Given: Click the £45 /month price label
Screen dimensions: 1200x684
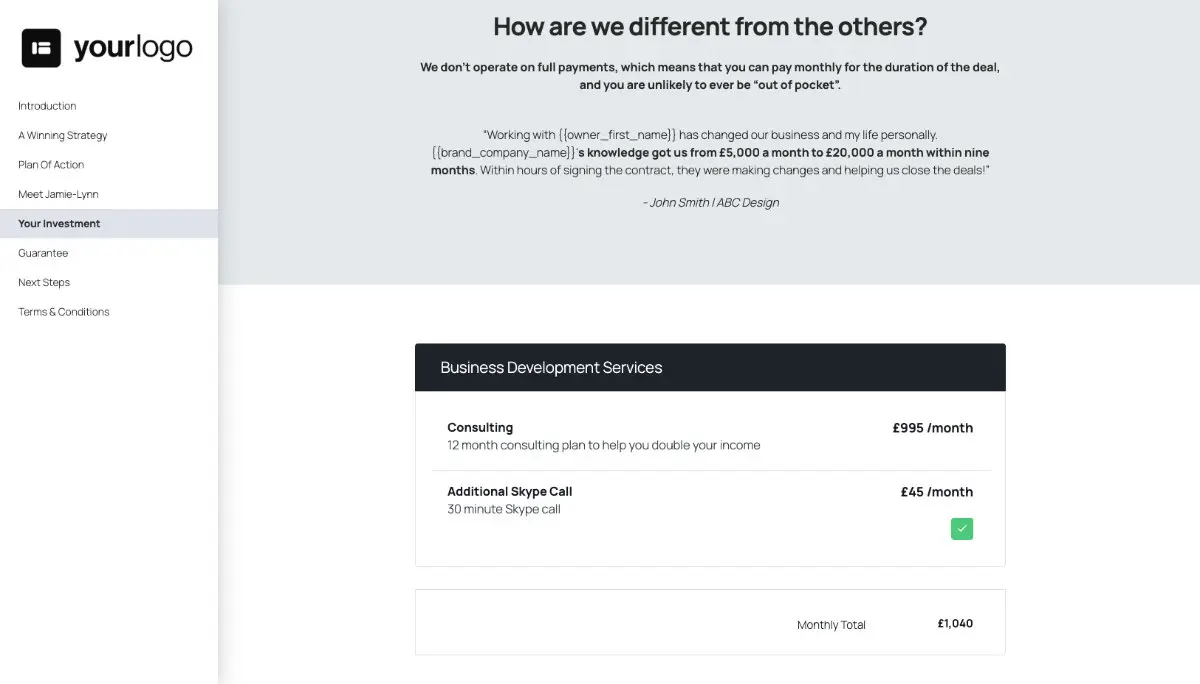Looking at the screenshot, I should tap(936, 491).
